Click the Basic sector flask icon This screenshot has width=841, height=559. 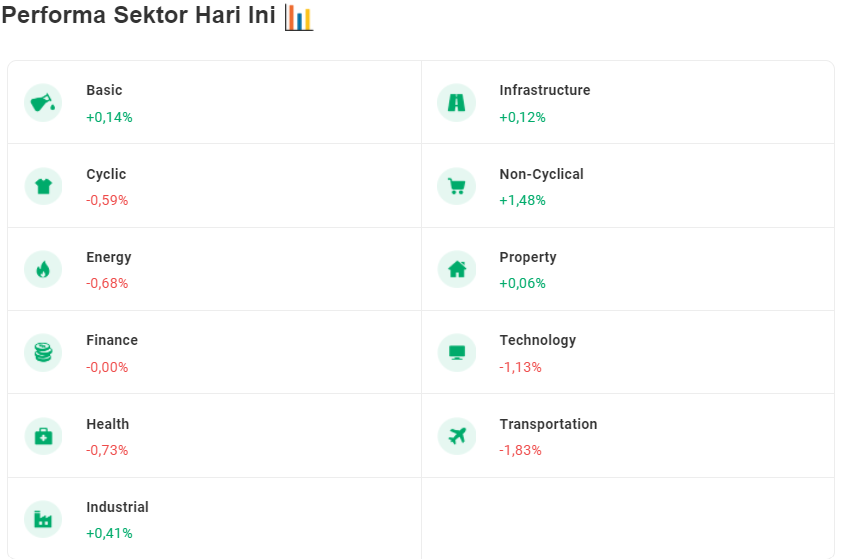(x=43, y=102)
